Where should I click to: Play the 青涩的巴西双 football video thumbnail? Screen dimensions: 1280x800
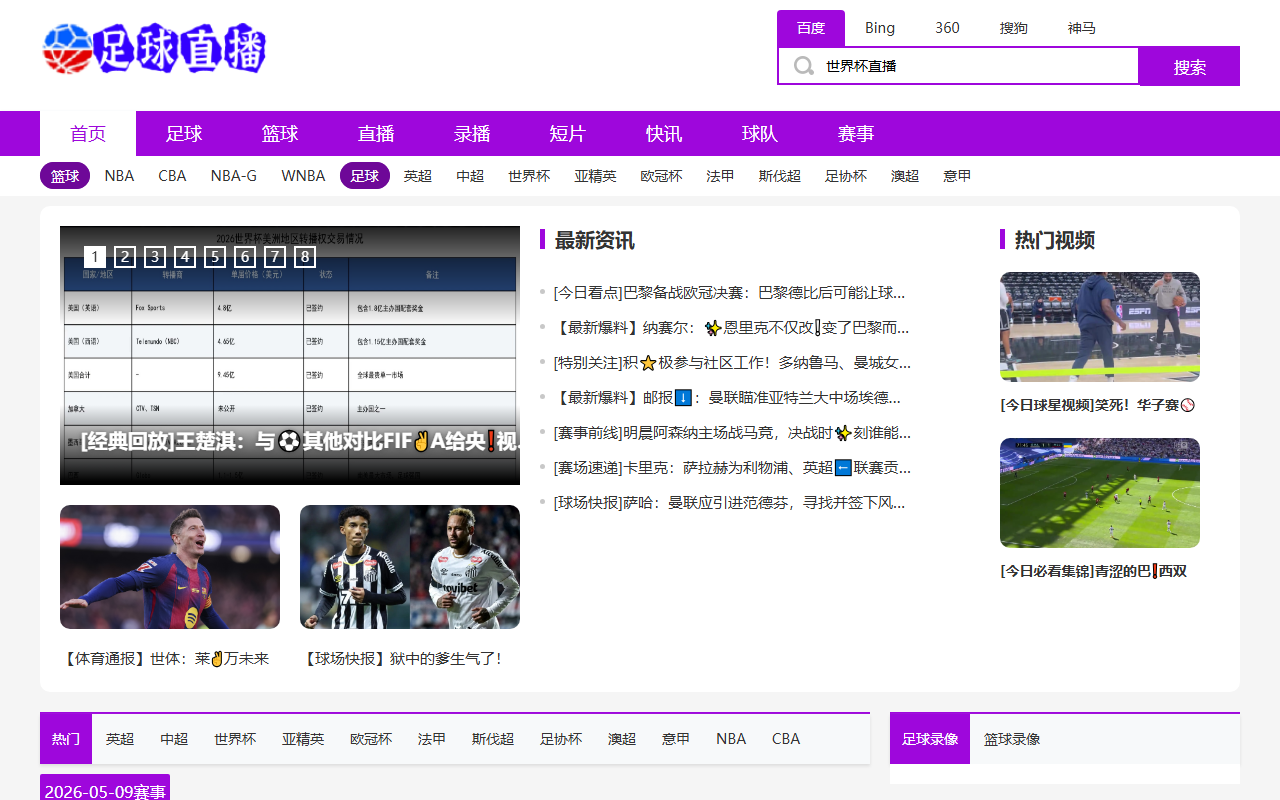point(1100,493)
